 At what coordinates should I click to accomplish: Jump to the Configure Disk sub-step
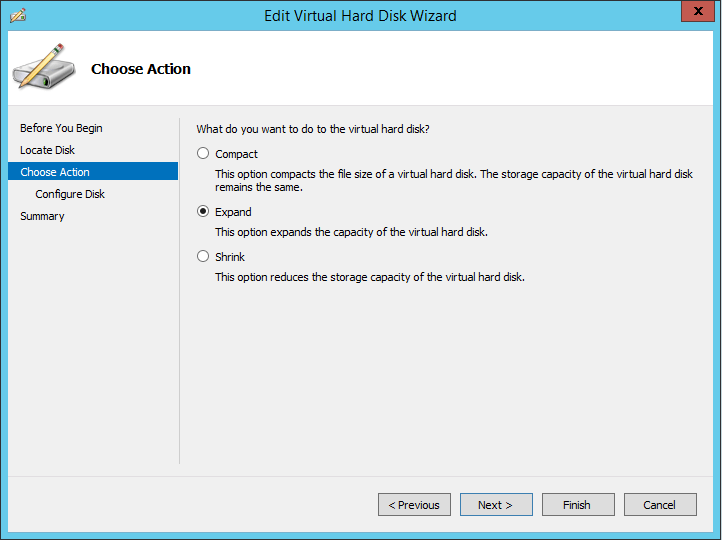[70, 194]
